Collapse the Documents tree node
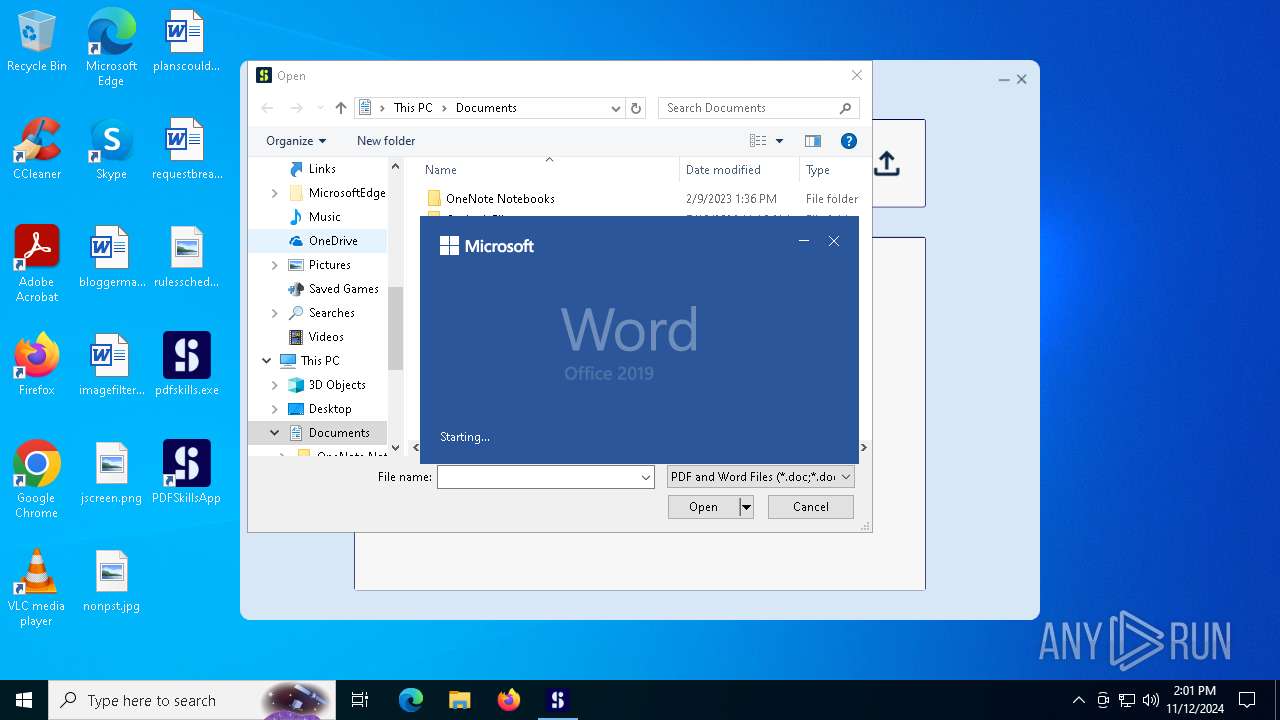Viewport: 1280px width, 720px height. coord(275,433)
